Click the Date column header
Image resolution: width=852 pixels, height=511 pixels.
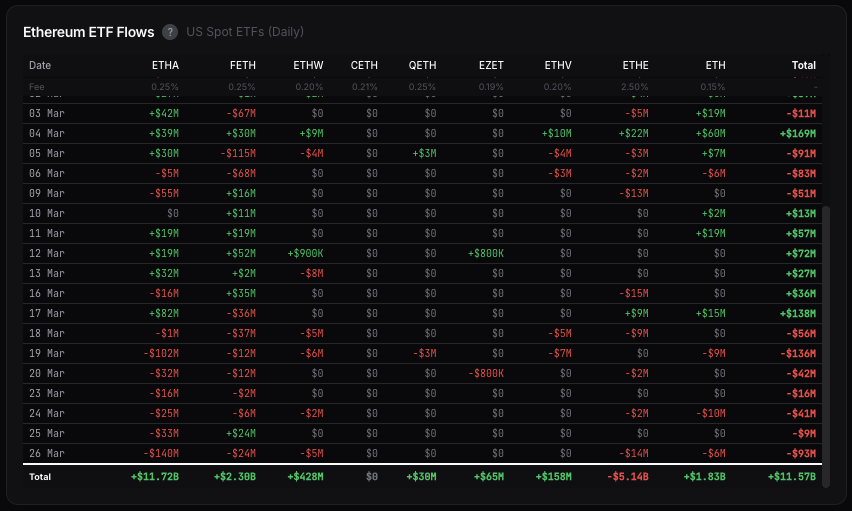click(40, 65)
